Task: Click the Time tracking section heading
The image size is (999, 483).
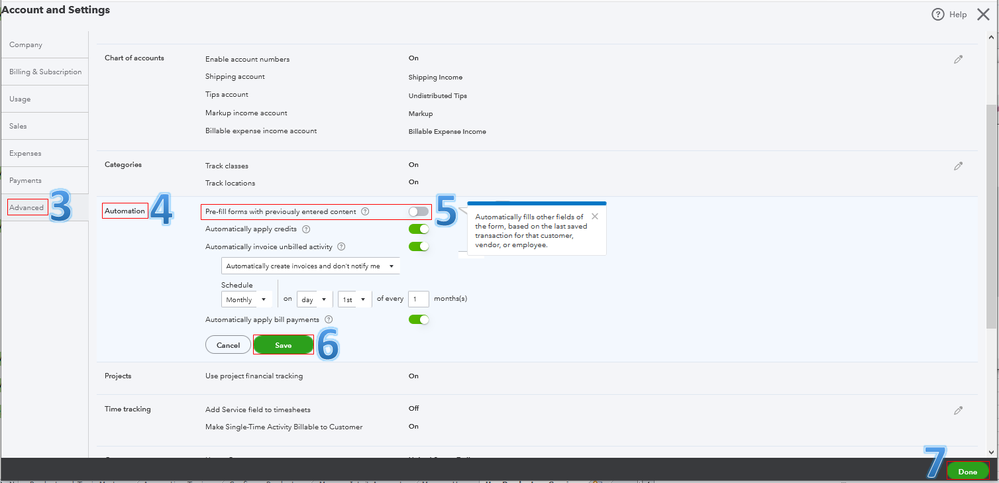Action: pyautogui.click(x=127, y=409)
